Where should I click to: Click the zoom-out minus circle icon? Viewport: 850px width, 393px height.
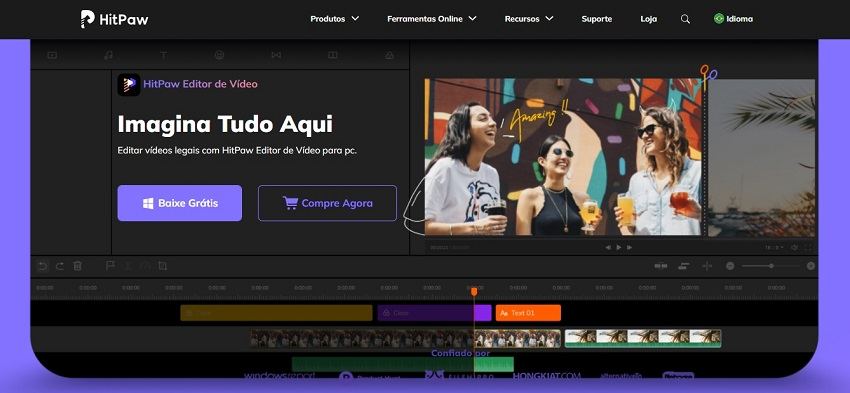pos(730,266)
